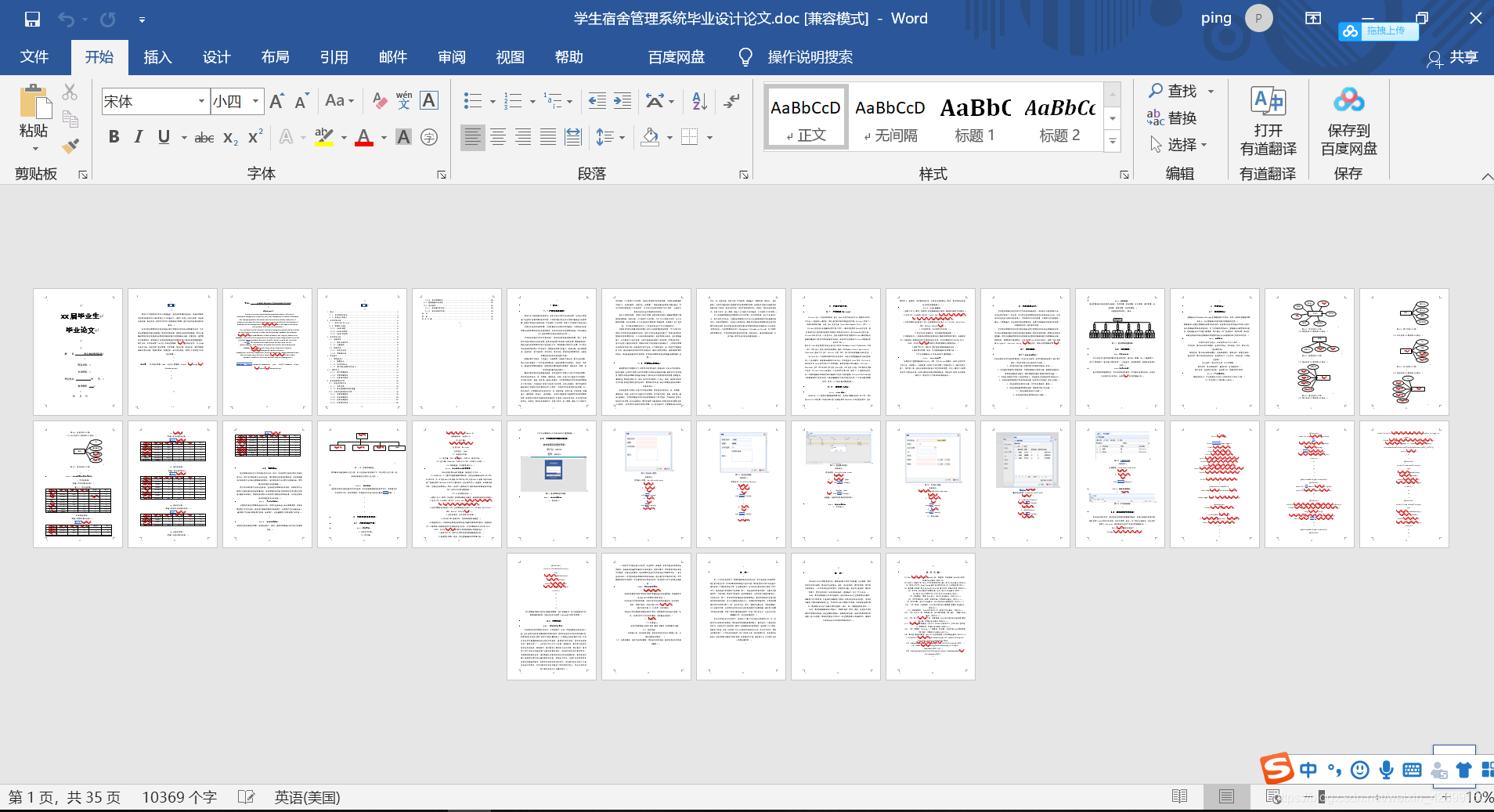
Task: Apply strikethrough formatting
Action: click(x=204, y=138)
